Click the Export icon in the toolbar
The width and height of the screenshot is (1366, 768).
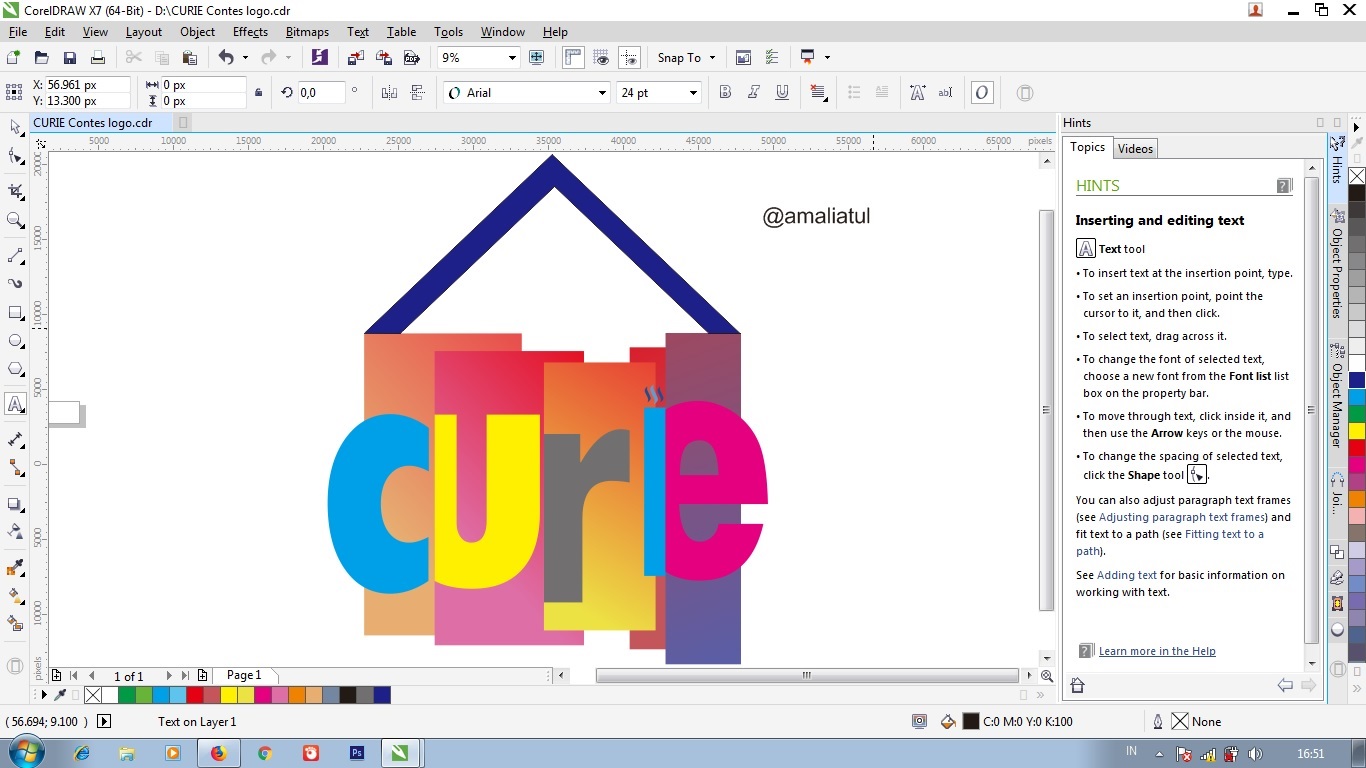(x=383, y=58)
